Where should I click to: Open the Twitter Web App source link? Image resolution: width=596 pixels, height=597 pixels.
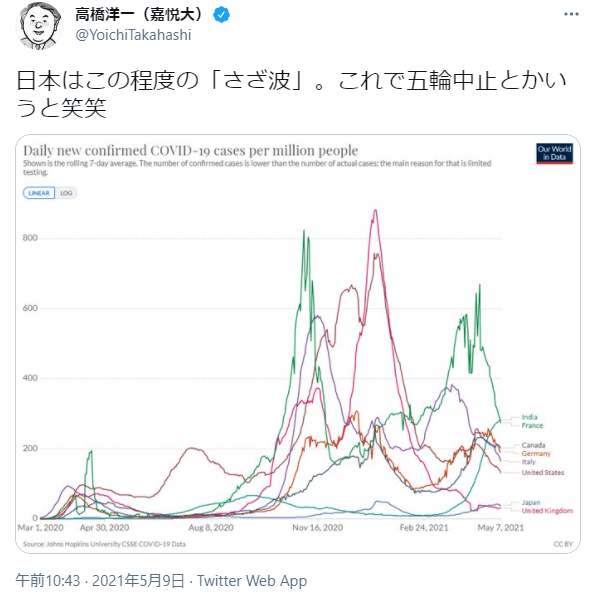[x=252, y=581]
